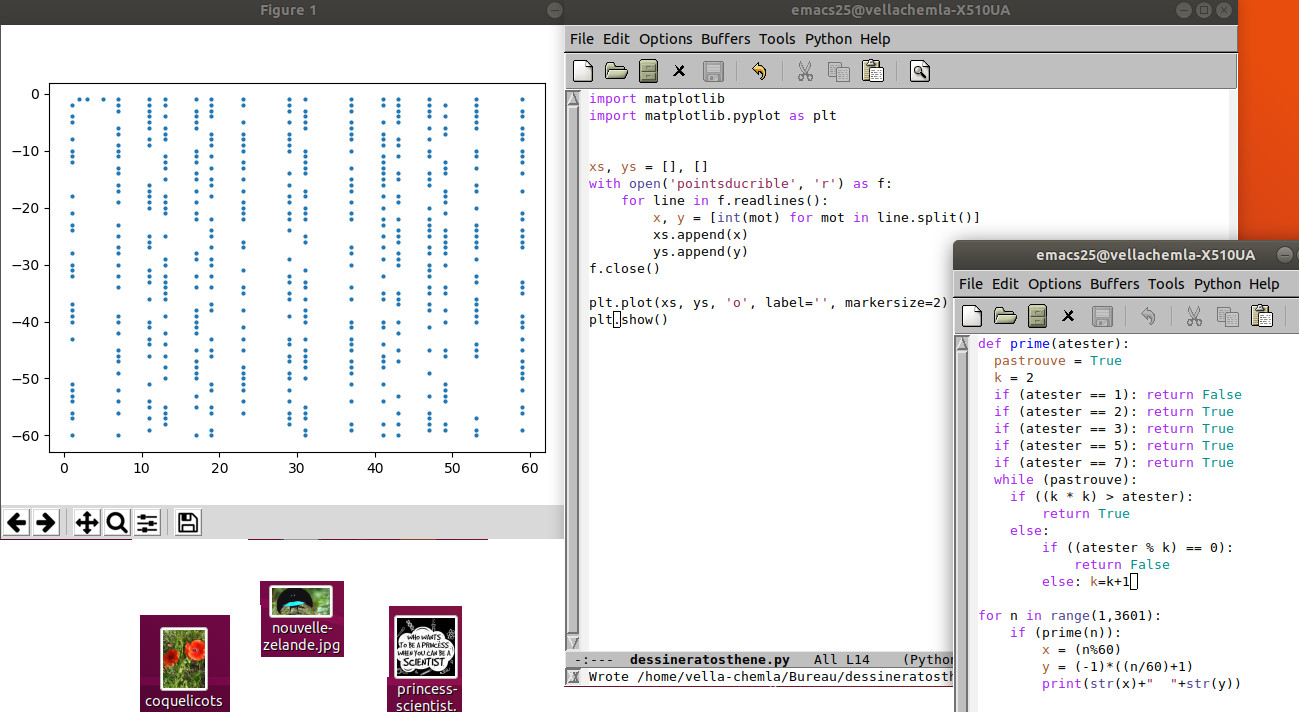The height and width of the screenshot is (712, 1299).
Task: Click the forward arrow in the Figure toolbar
Action: (45, 522)
